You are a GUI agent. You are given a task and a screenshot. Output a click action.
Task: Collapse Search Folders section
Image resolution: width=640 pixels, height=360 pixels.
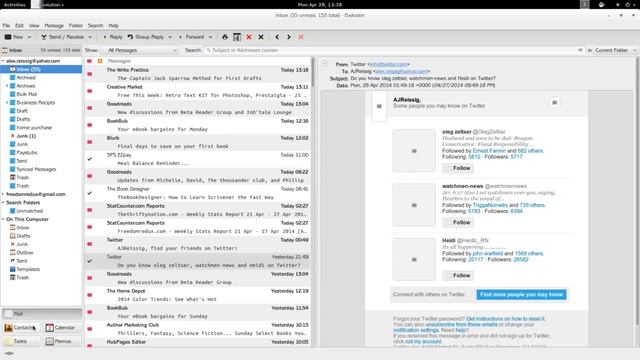[x=3, y=202]
